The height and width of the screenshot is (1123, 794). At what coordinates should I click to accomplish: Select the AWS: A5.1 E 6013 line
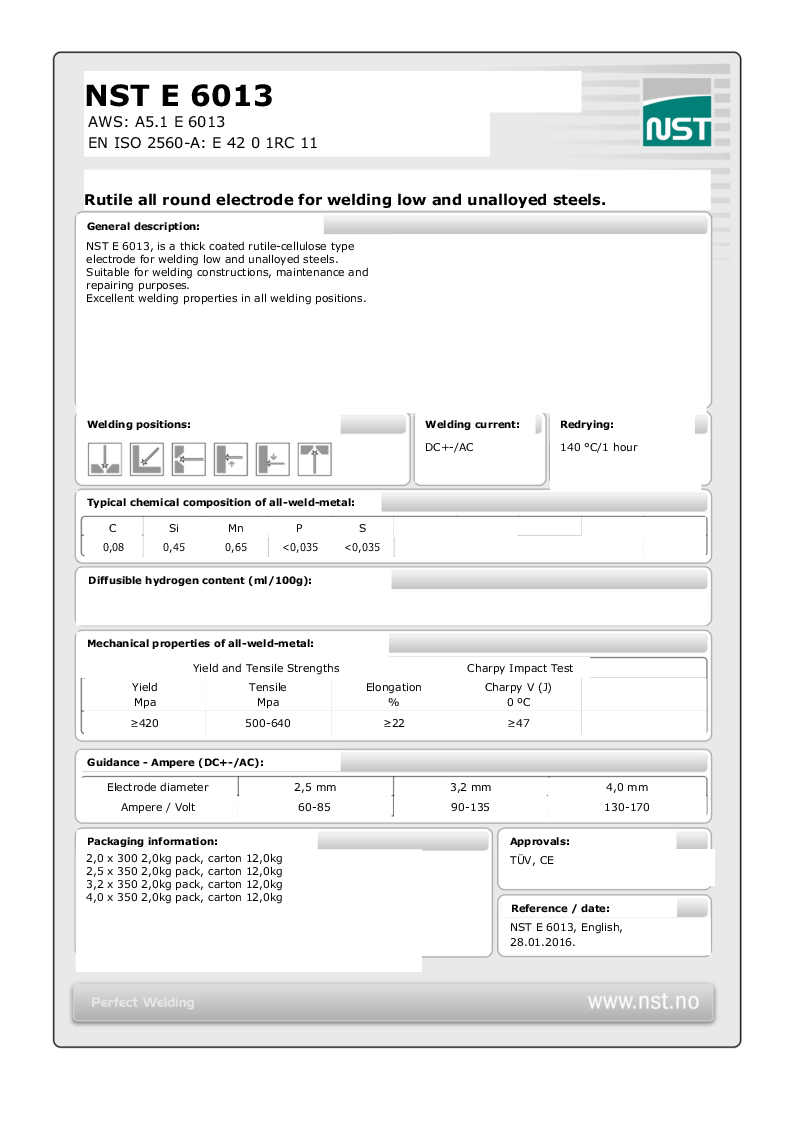tap(157, 122)
